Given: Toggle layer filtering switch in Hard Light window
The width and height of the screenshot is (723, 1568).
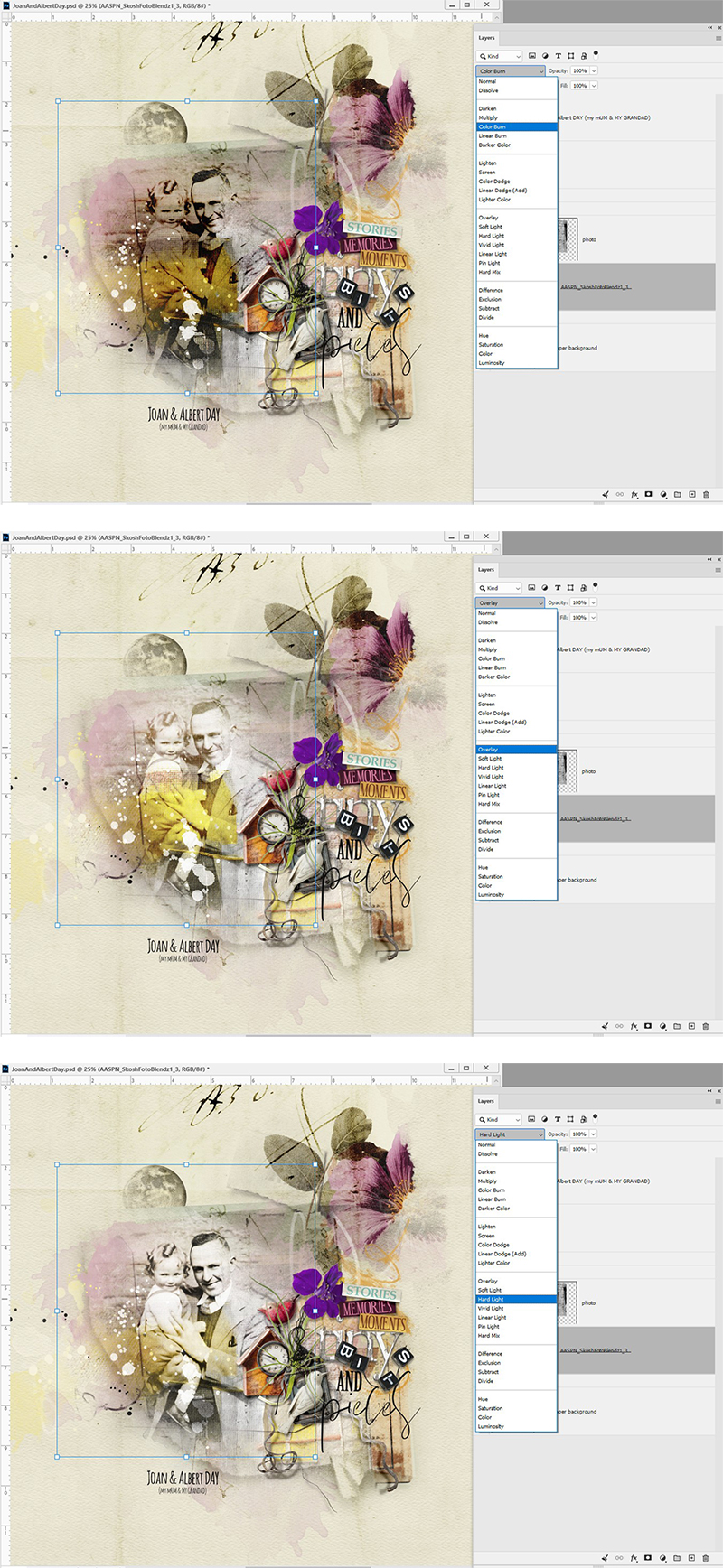Looking at the screenshot, I should click(596, 1116).
